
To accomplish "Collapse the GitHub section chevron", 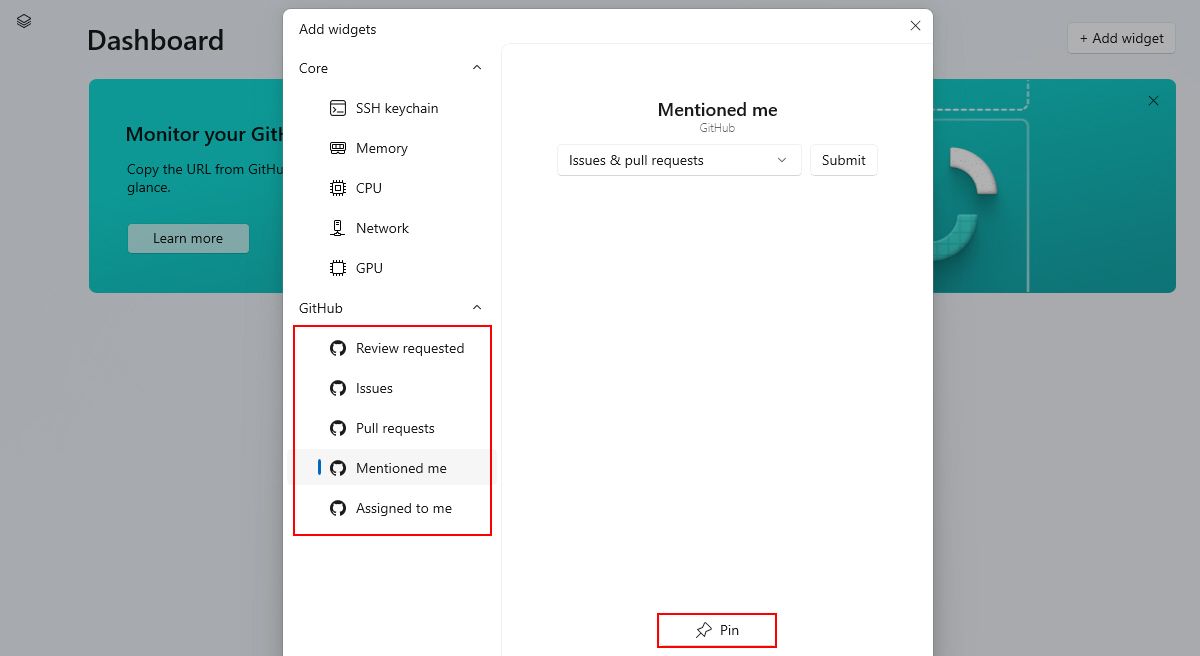I will click(477, 308).
